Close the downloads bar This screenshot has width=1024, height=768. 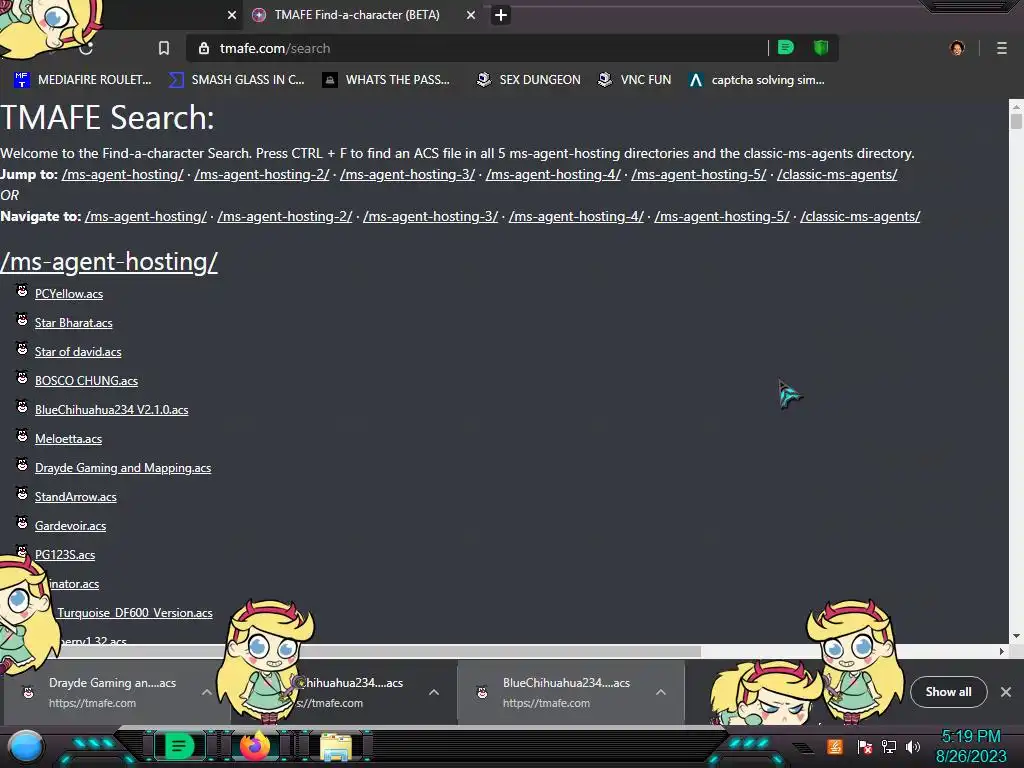pos(1006,692)
